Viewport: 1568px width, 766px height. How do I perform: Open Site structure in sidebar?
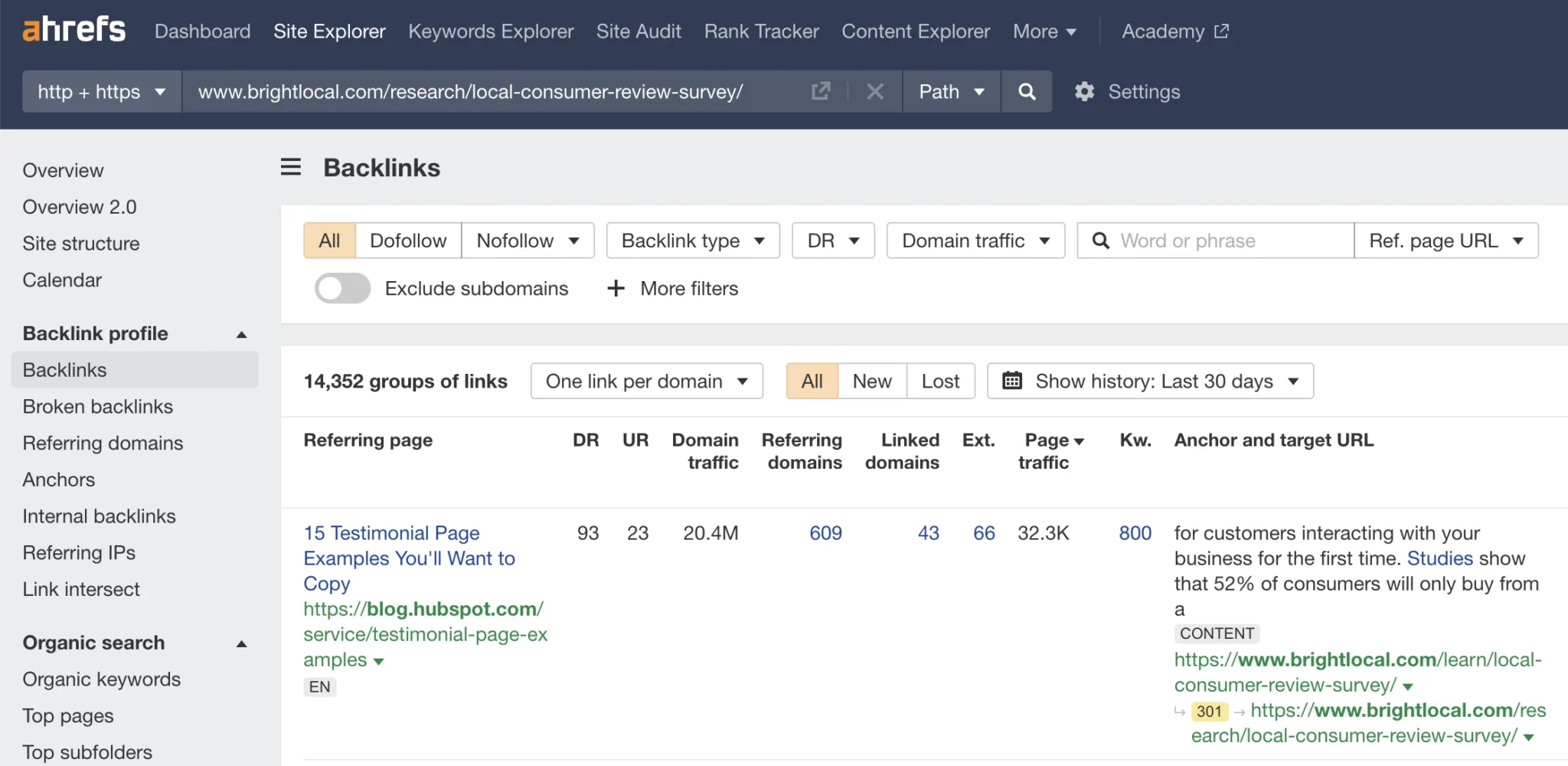pos(81,244)
